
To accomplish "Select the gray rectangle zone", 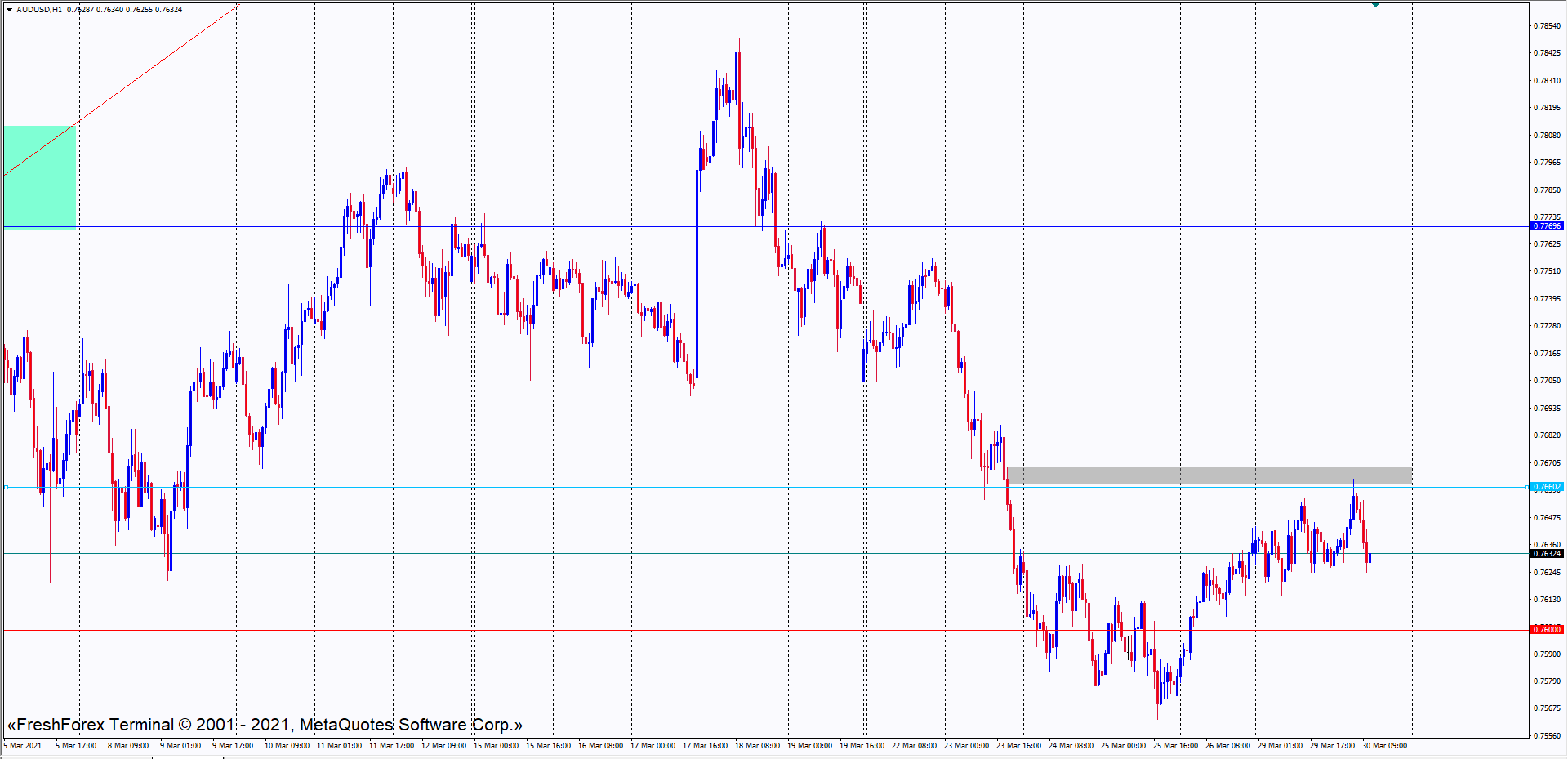I will click(1209, 475).
